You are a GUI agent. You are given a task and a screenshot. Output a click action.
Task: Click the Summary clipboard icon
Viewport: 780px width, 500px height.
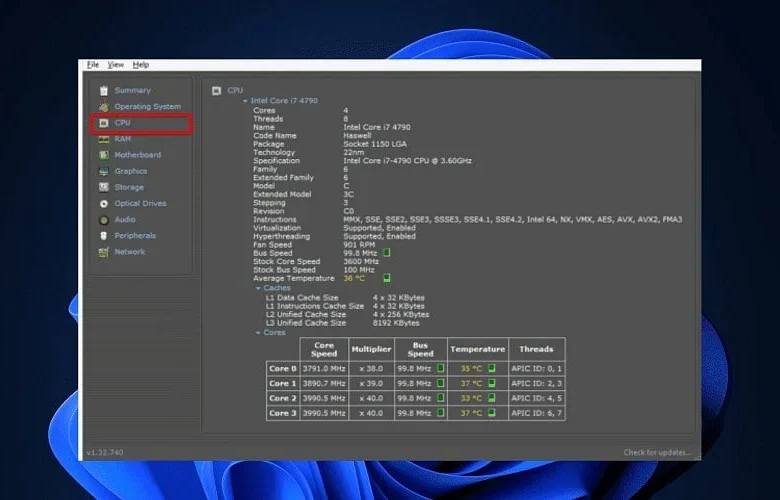click(x=103, y=91)
